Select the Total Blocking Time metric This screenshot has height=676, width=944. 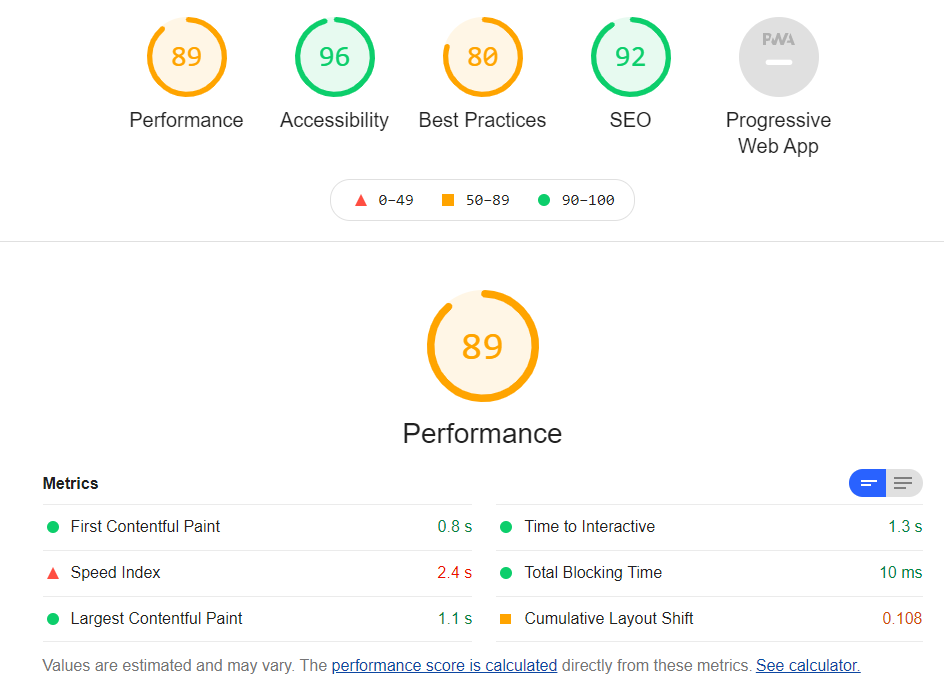(593, 573)
